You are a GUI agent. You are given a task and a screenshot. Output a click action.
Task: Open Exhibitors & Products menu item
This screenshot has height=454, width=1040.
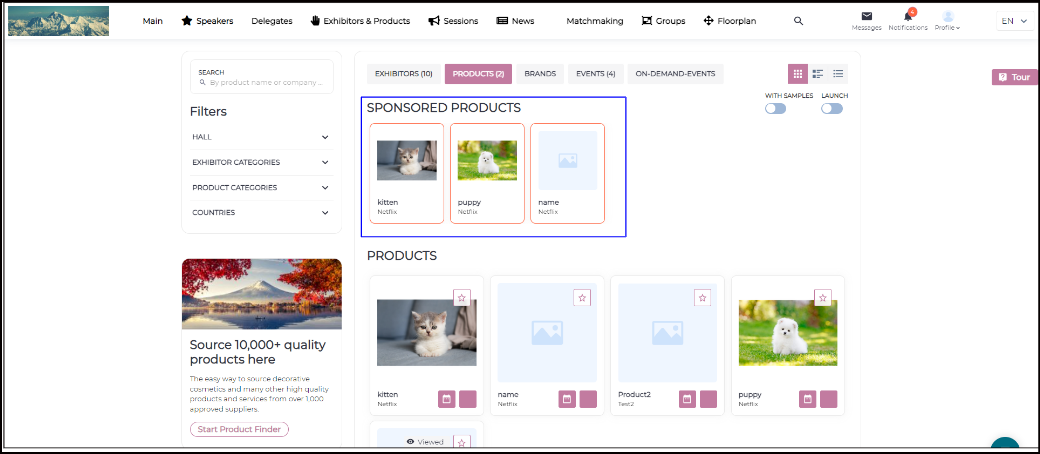pyautogui.click(x=360, y=21)
